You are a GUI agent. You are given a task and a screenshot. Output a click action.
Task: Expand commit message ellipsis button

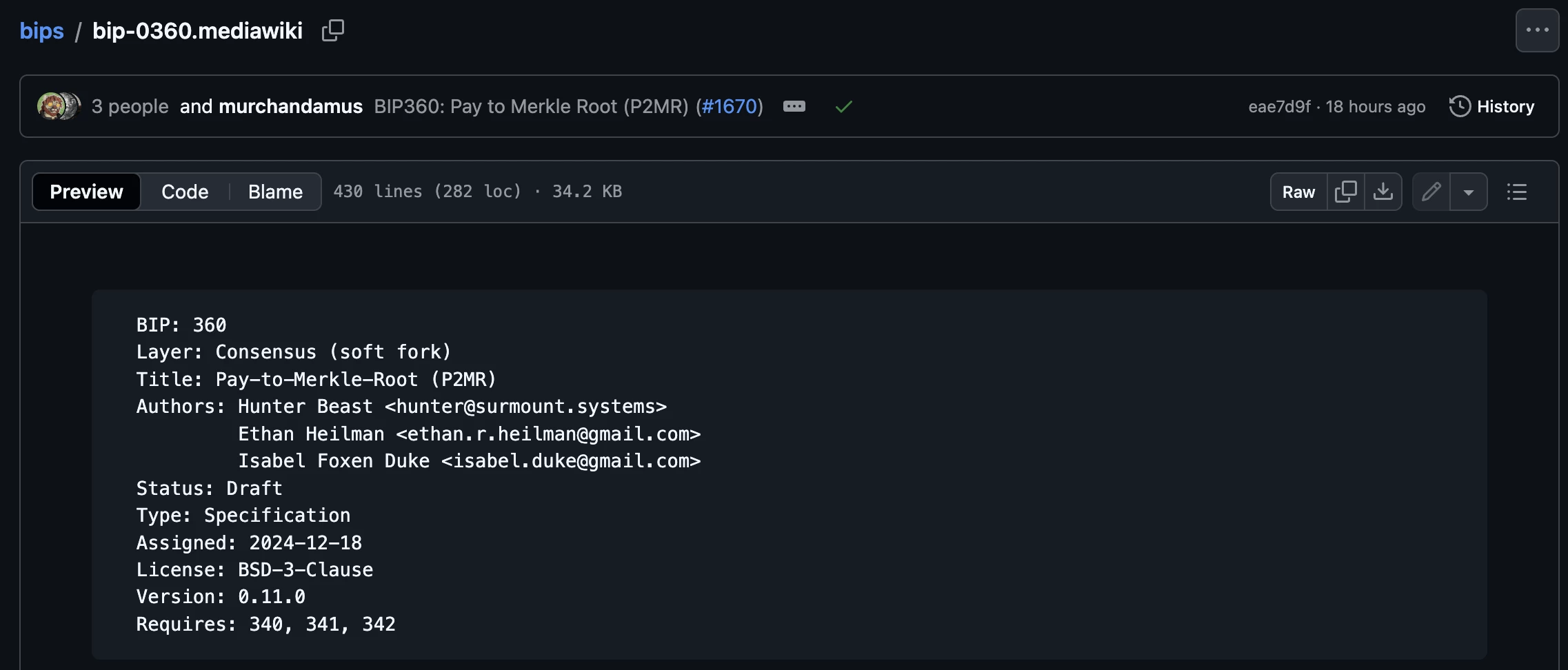click(x=794, y=106)
